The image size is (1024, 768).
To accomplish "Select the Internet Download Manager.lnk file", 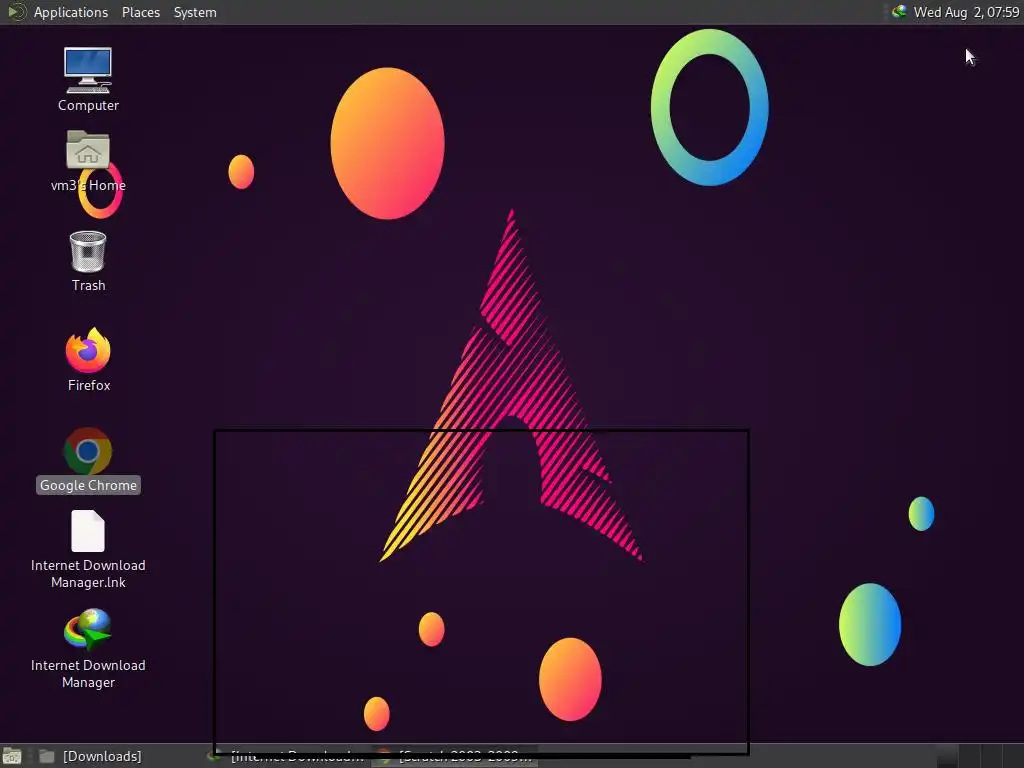I will click(88, 531).
